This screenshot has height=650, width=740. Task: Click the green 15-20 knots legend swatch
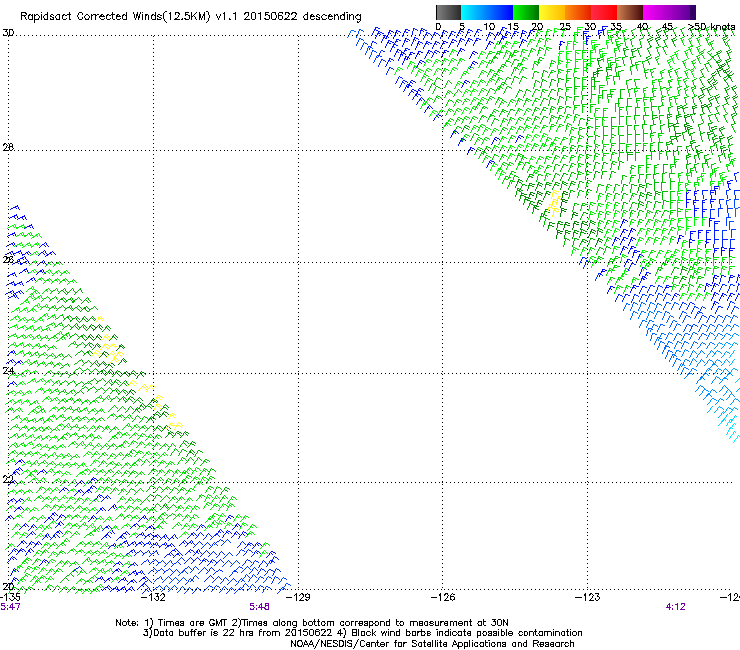click(526, 12)
